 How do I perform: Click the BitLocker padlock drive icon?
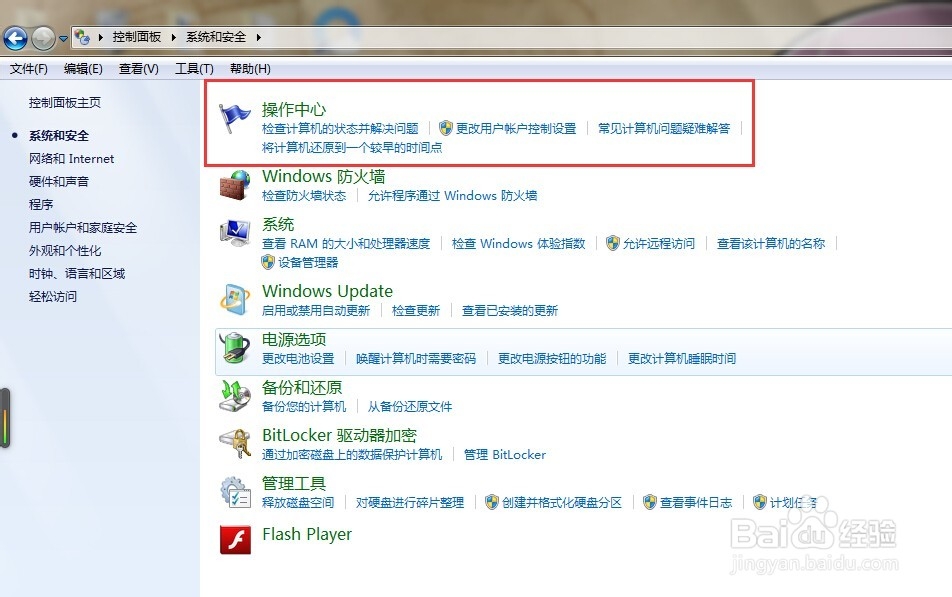(234, 444)
